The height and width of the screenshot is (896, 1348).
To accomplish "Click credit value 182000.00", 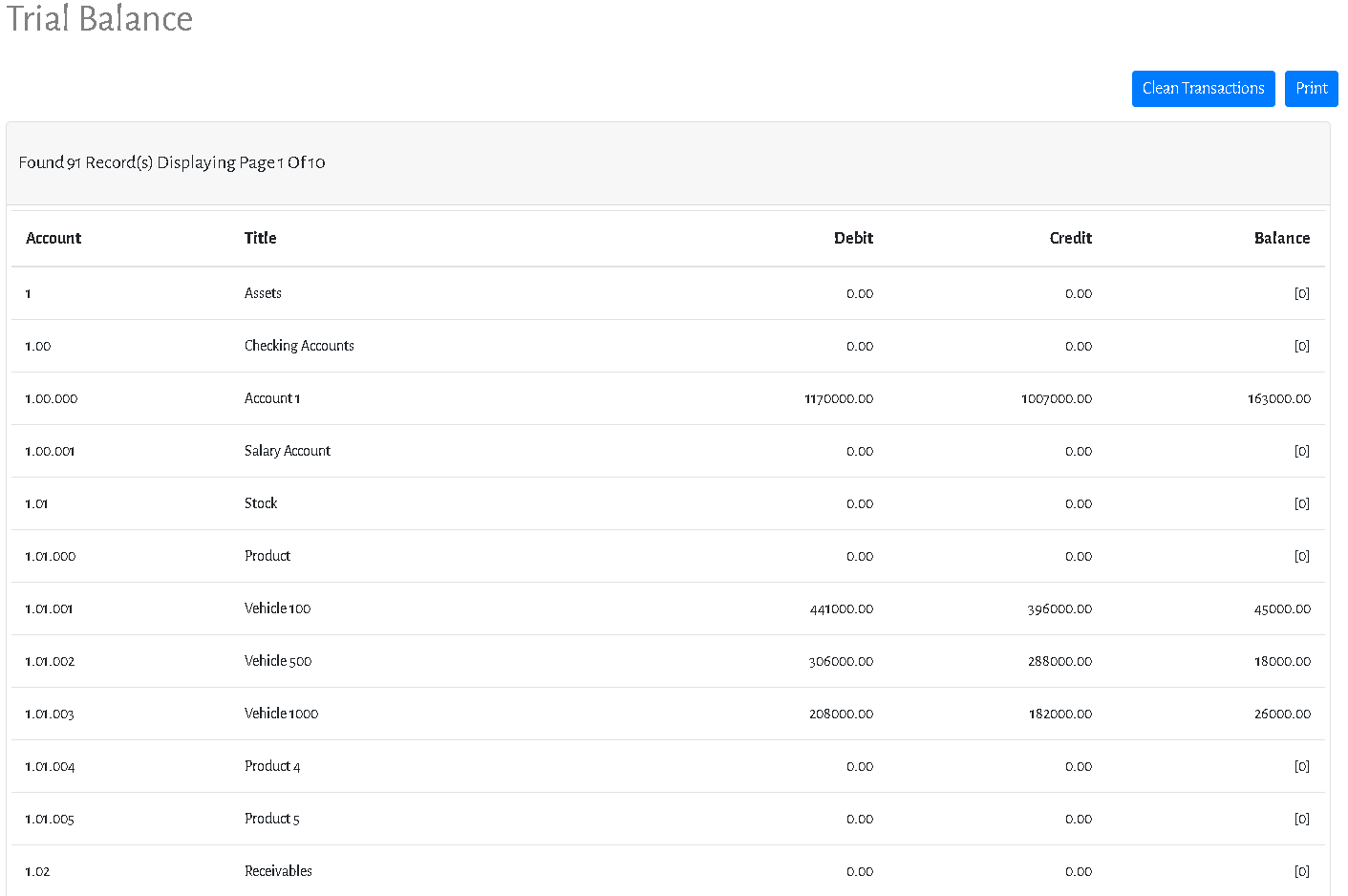I will pos(1060,714).
